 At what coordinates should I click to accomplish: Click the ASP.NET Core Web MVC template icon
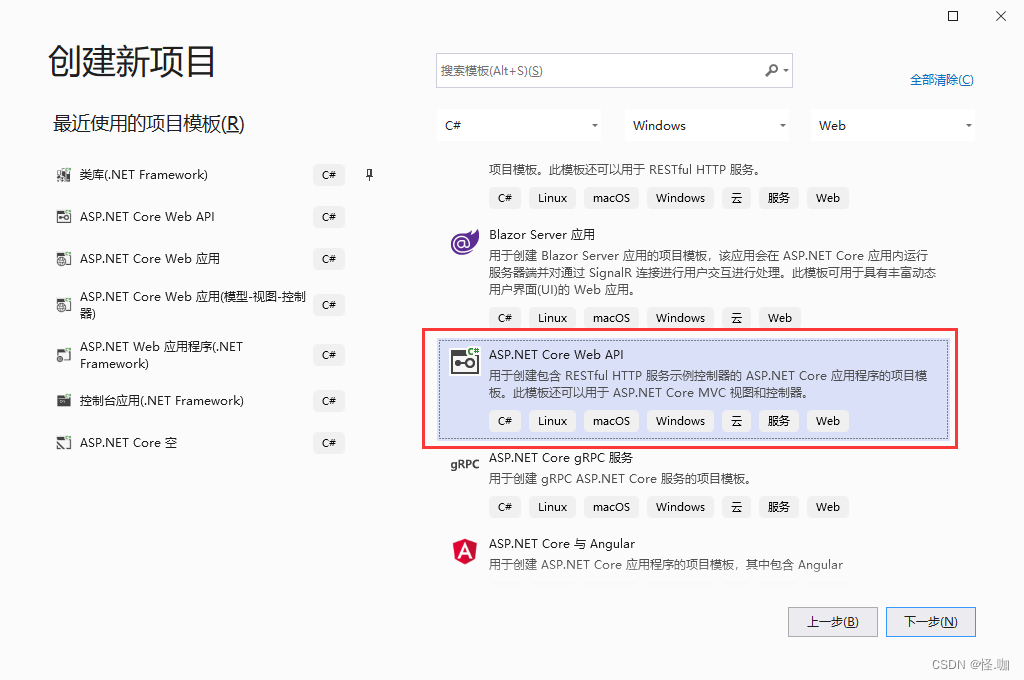pos(63,305)
